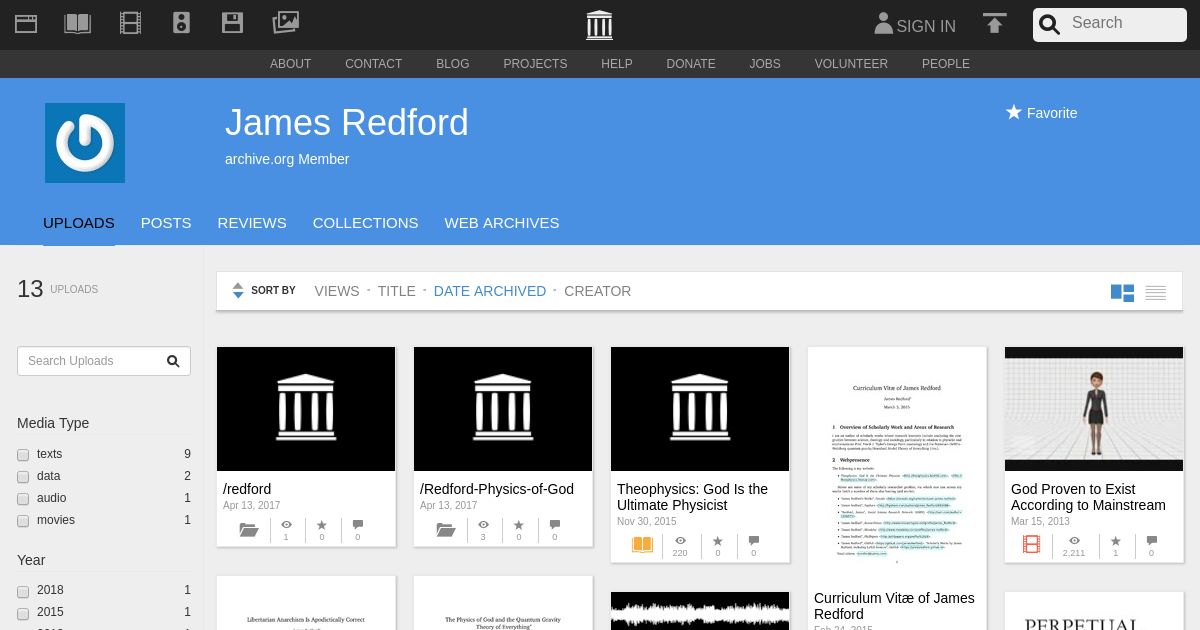Open the Theophysics item thumbnail
Screen dimensions: 1200x630
(x=700, y=409)
